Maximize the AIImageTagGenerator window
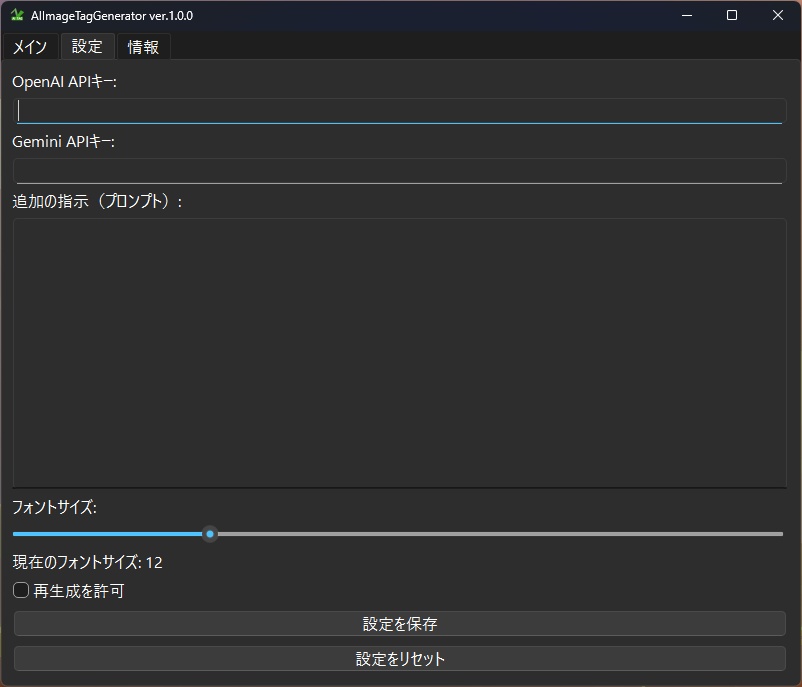 pyautogui.click(x=732, y=15)
